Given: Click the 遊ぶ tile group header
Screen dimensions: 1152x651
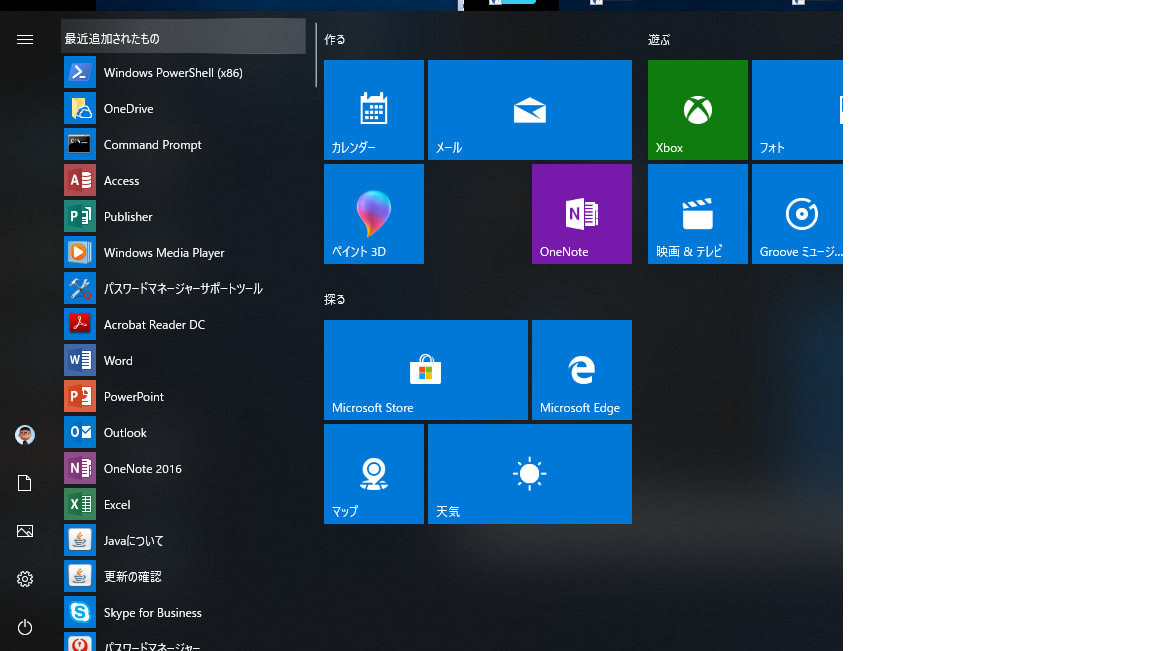Looking at the screenshot, I should [659, 40].
